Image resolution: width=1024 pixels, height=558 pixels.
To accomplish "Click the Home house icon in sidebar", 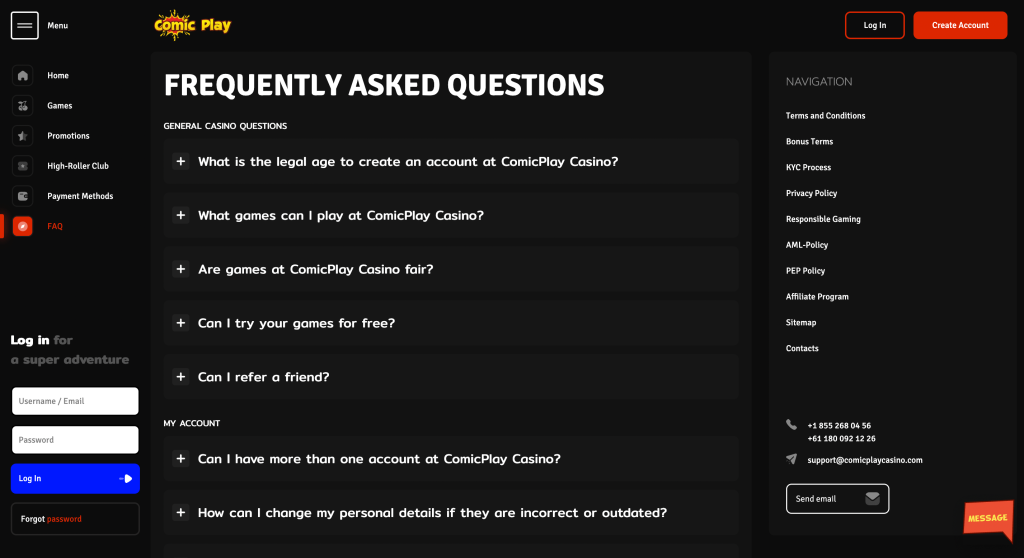I will (23, 76).
